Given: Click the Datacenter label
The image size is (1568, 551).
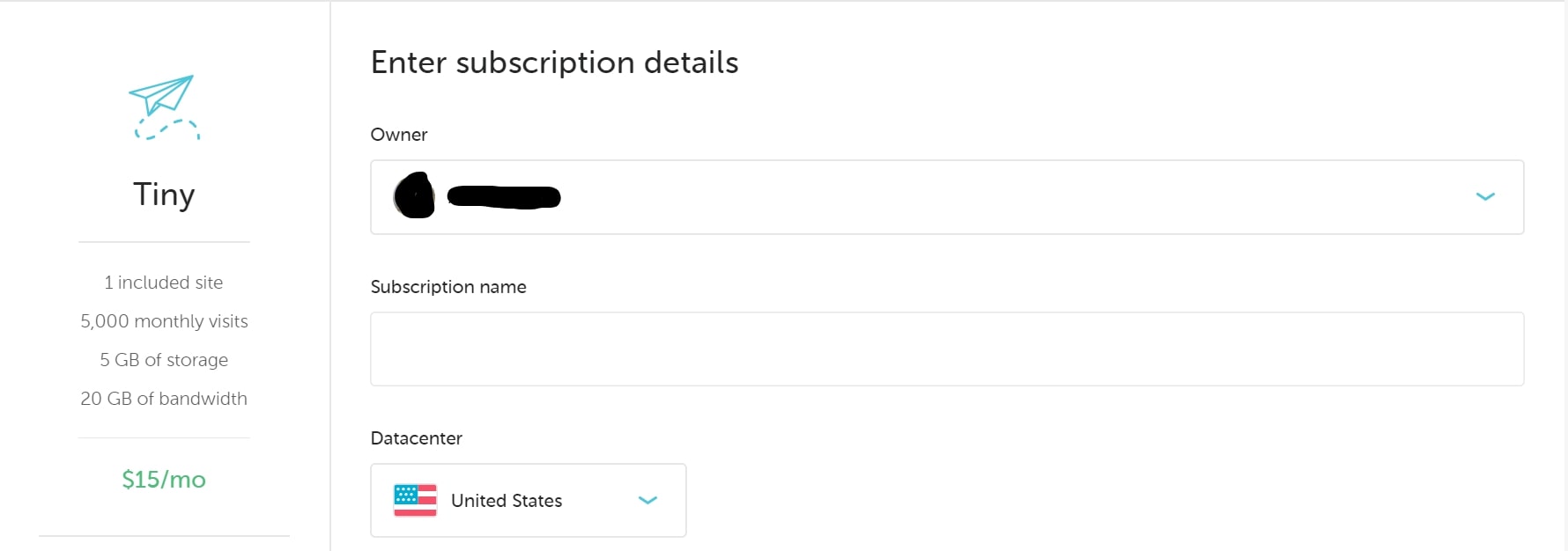Looking at the screenshot, I should (x=417, y=438).
